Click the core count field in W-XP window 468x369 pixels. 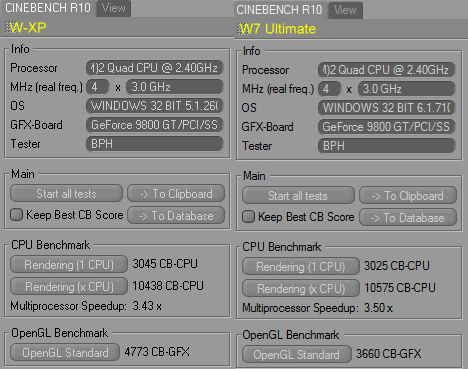97,87
